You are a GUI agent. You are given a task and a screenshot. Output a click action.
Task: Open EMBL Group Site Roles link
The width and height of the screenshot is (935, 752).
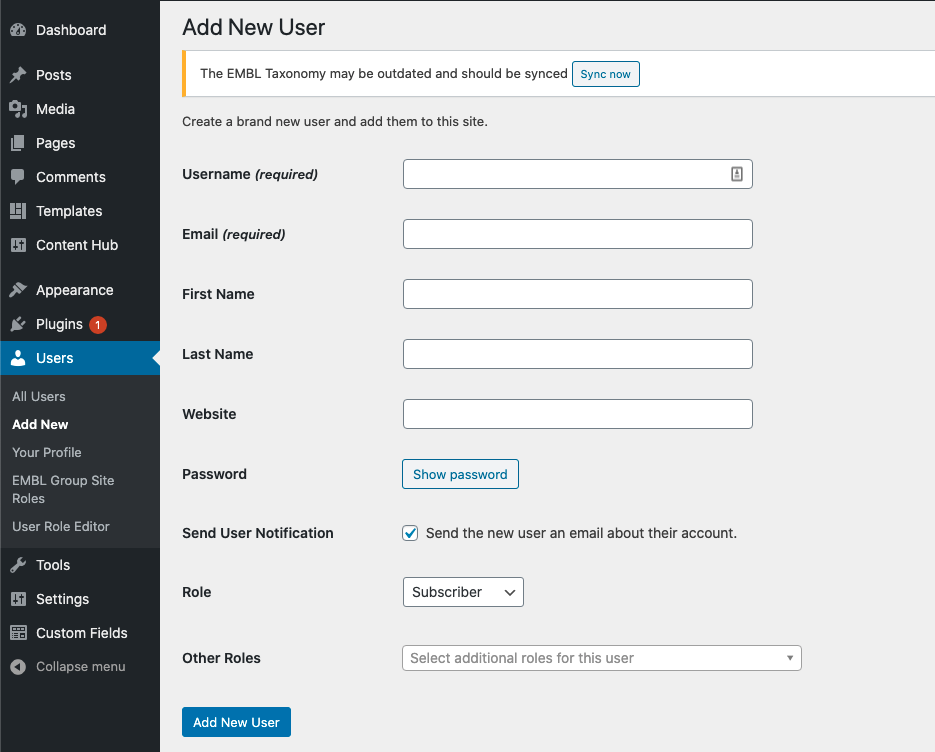63,489
